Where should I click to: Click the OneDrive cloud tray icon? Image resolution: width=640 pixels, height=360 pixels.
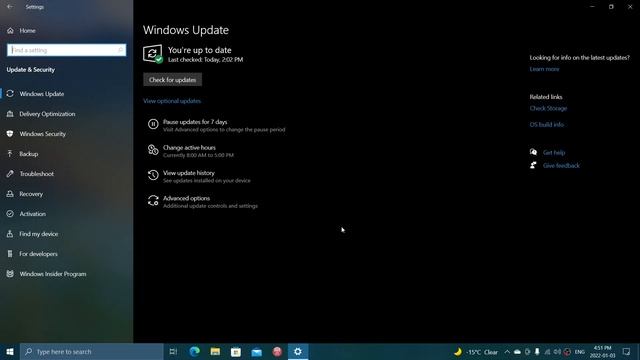(517, 352)
